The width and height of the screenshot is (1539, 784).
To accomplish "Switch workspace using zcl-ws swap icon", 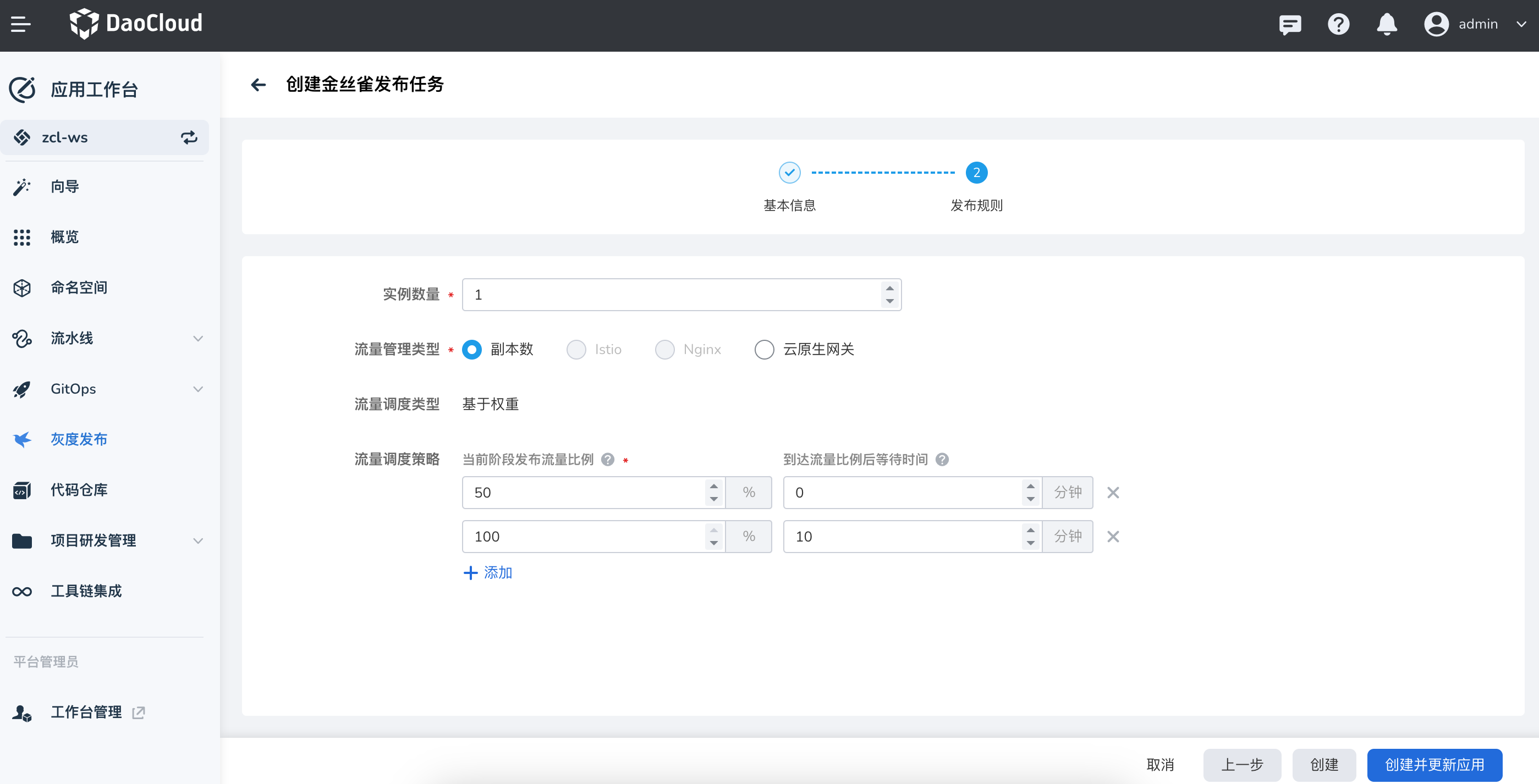I will [189, 138].
